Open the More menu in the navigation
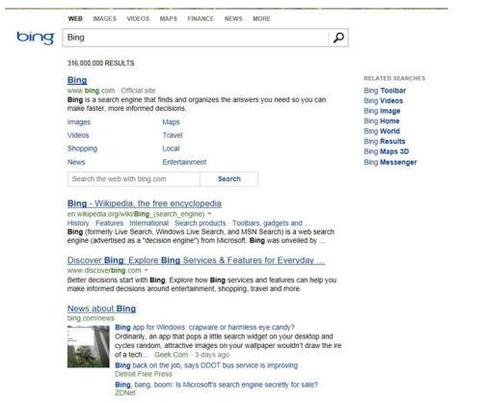The width and height of the screenshot is (483, 403). (261, 19)
